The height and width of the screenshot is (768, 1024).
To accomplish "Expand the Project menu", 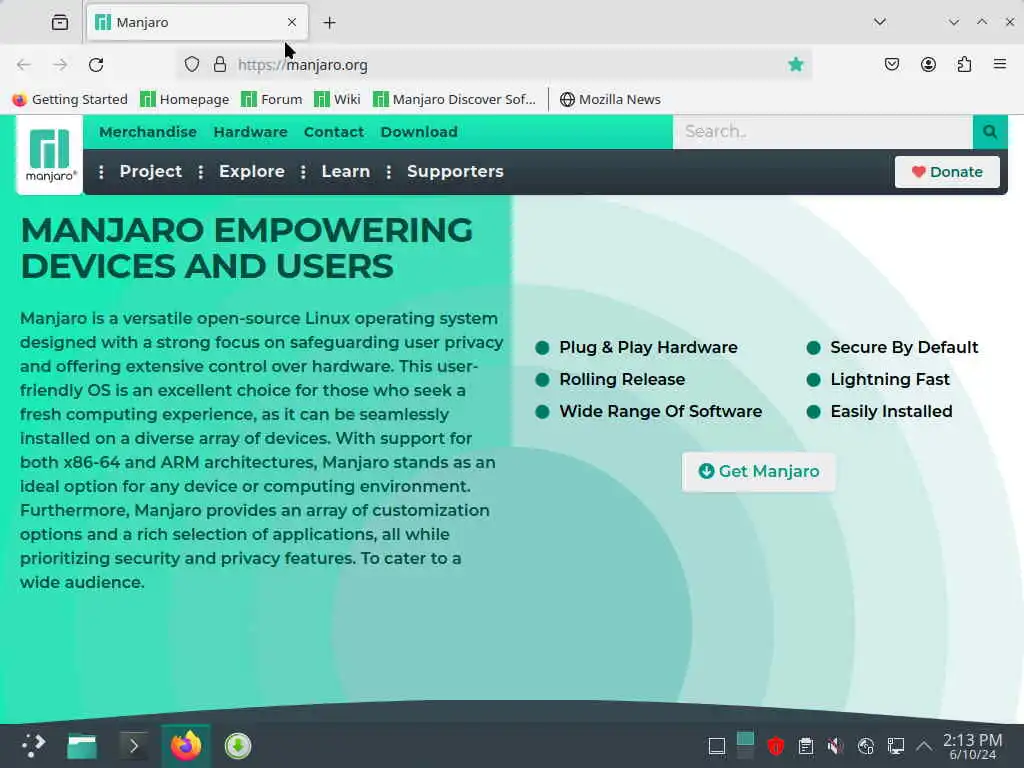I will tap(150, 172).
